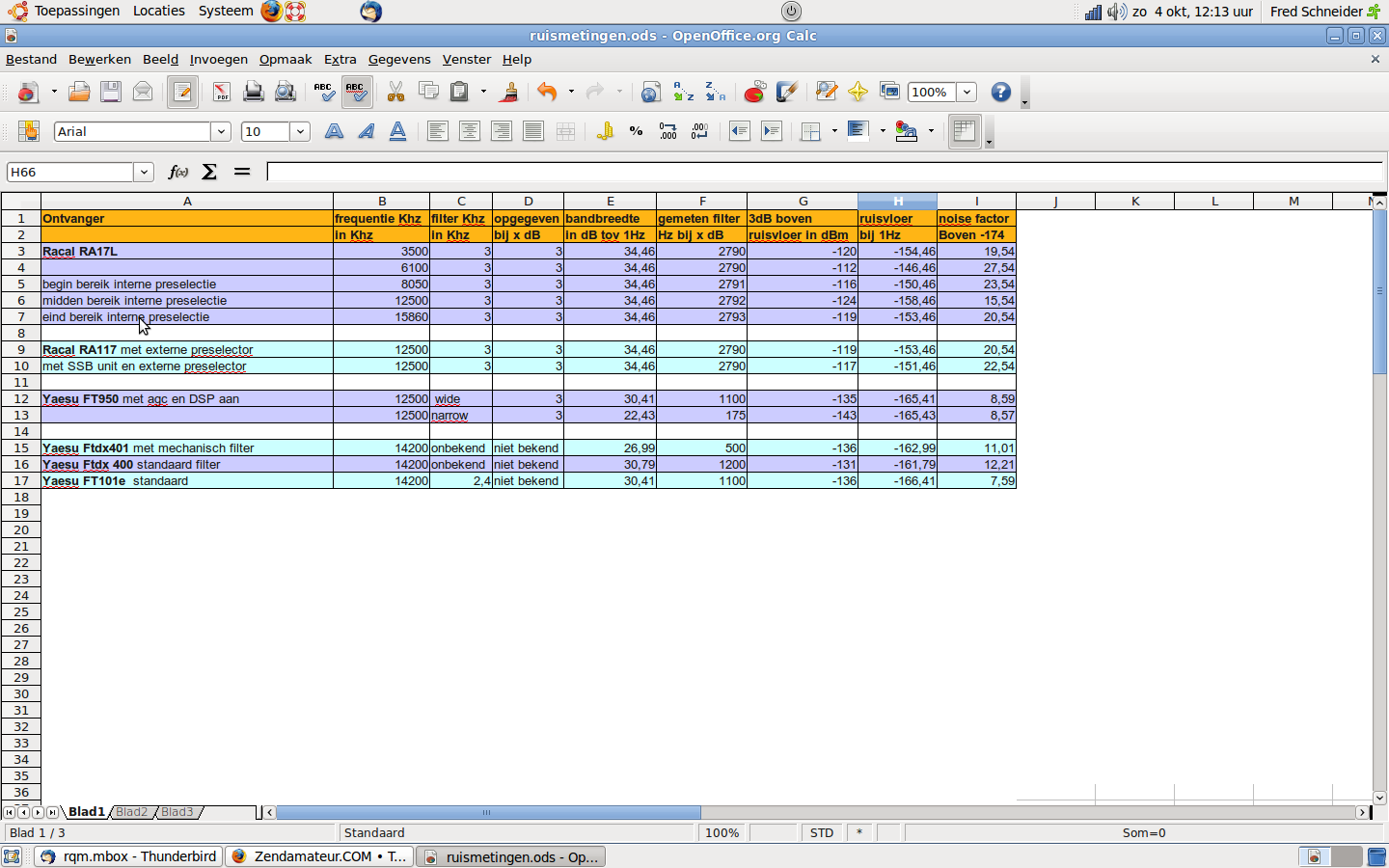Run the ABC spelling check
The width and height of the screenshot is (1389, 868).
tap(324, 92)
